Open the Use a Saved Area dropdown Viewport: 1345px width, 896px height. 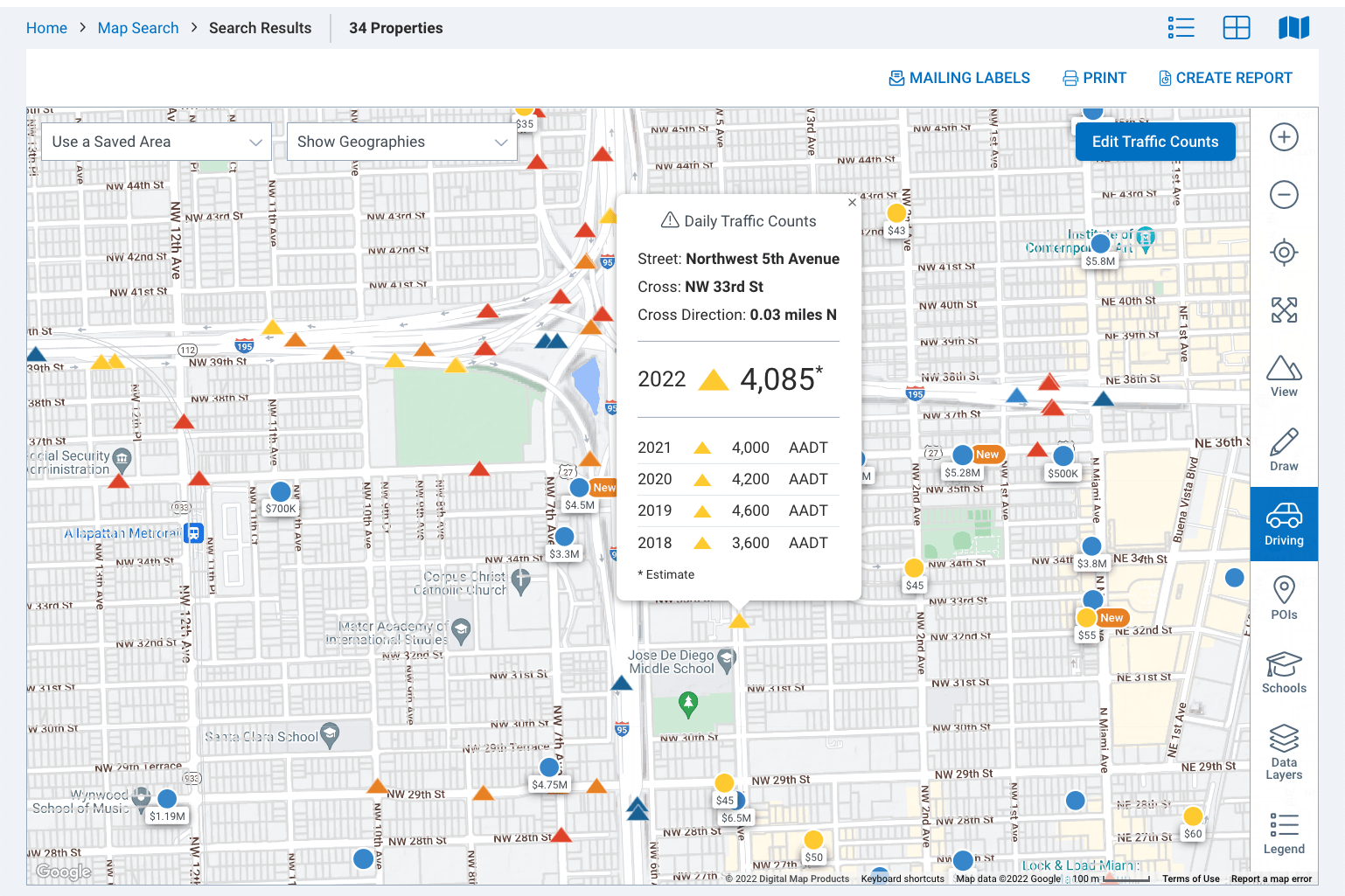point(156,141)
